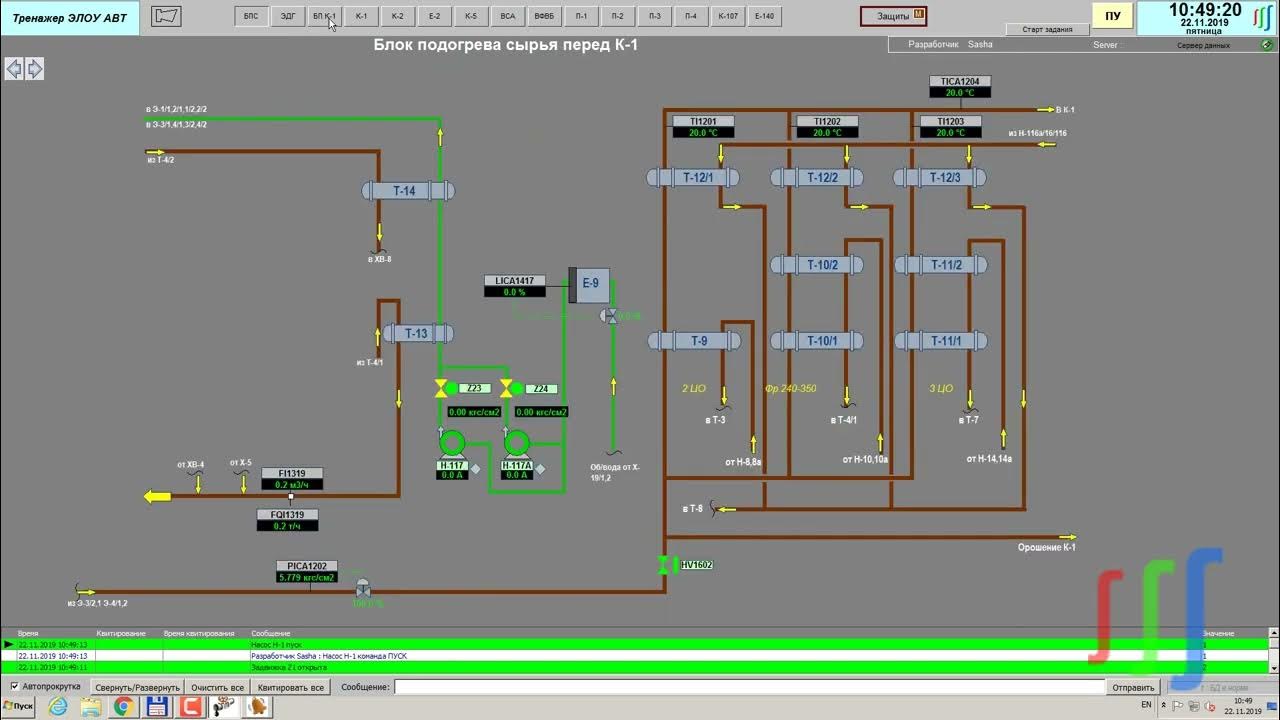Viewport: 1280px width, 720px height.
Task: Switch to the ЭДГ screen tab
Action: coord(288,16)
